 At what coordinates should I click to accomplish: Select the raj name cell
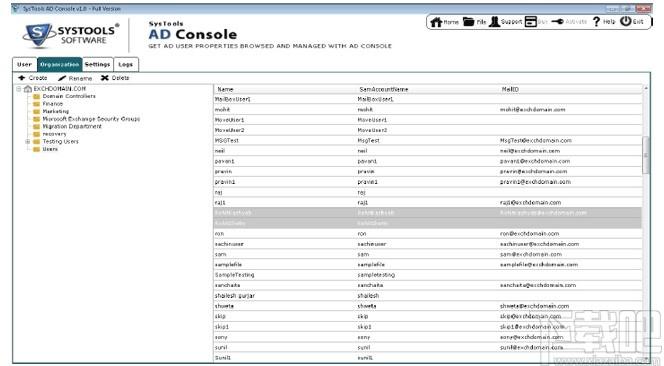[219, 192]
